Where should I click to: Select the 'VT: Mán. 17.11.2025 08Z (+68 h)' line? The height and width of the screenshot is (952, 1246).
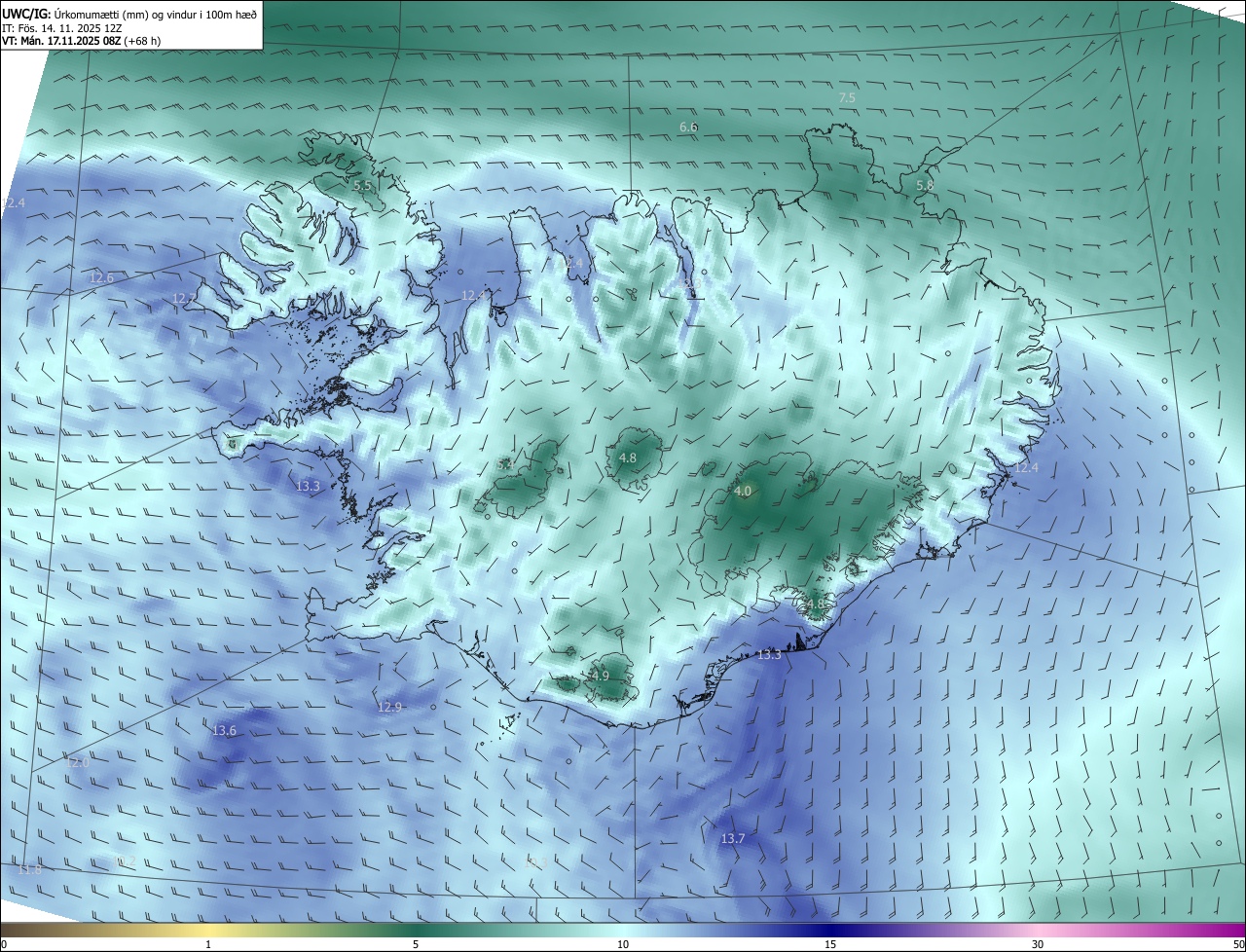point(82,41)
